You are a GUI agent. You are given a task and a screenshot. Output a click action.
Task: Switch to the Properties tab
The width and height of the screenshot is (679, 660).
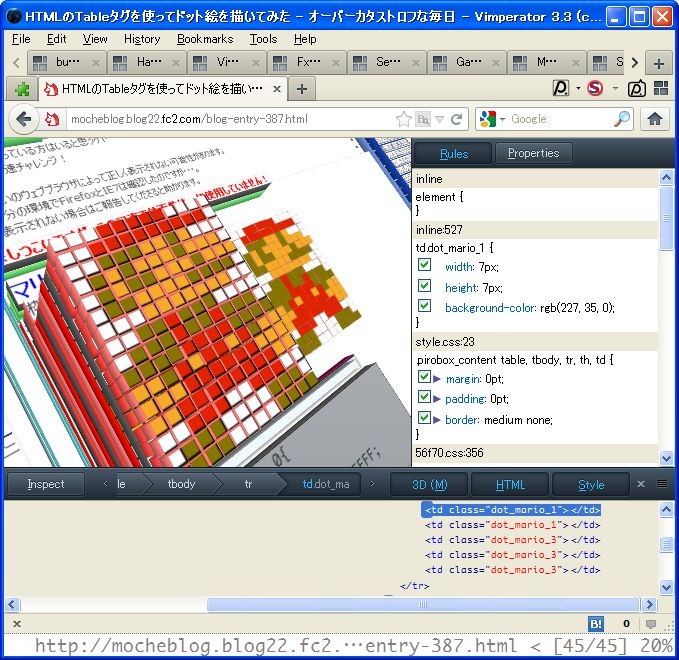(x=533, y=153)
